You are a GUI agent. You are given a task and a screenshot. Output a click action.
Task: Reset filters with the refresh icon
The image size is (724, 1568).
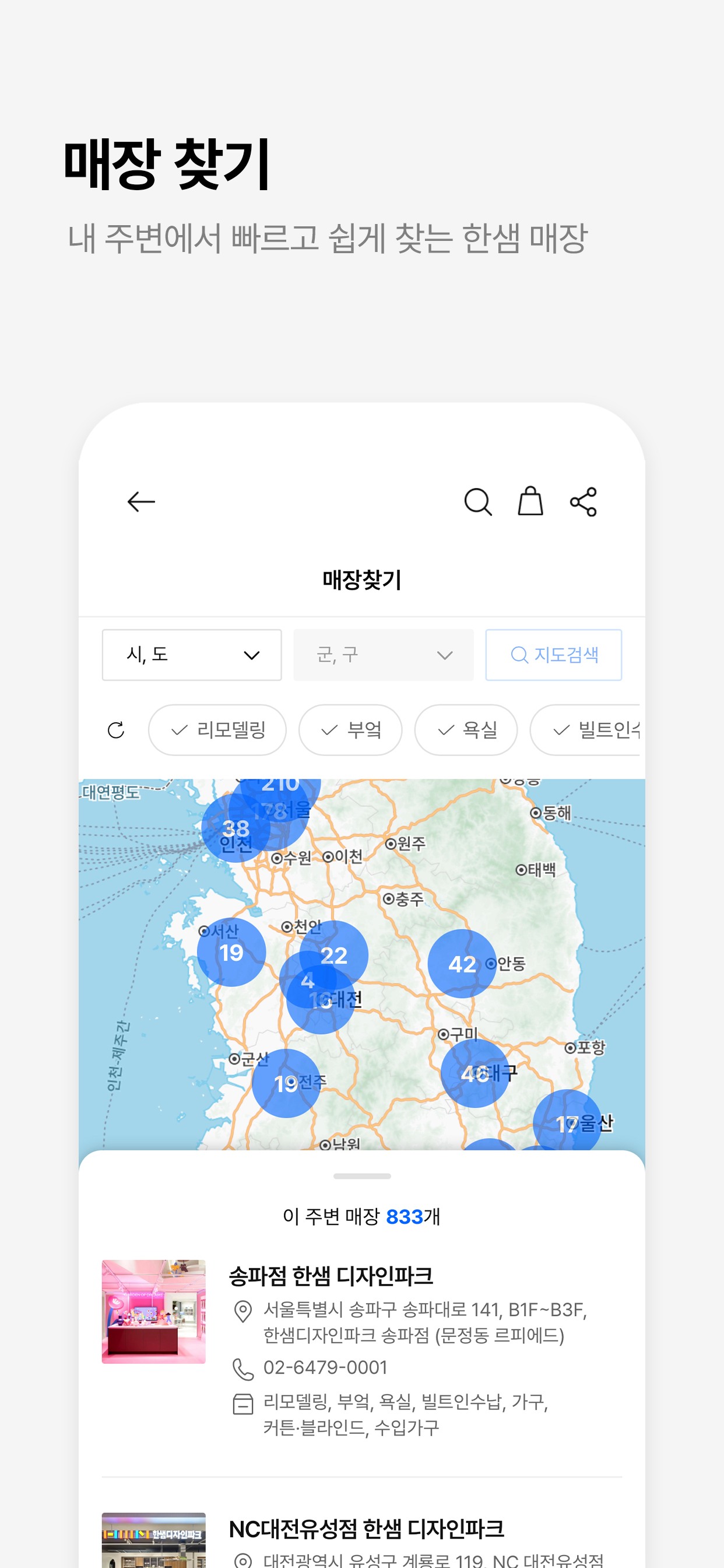point(116,730)
